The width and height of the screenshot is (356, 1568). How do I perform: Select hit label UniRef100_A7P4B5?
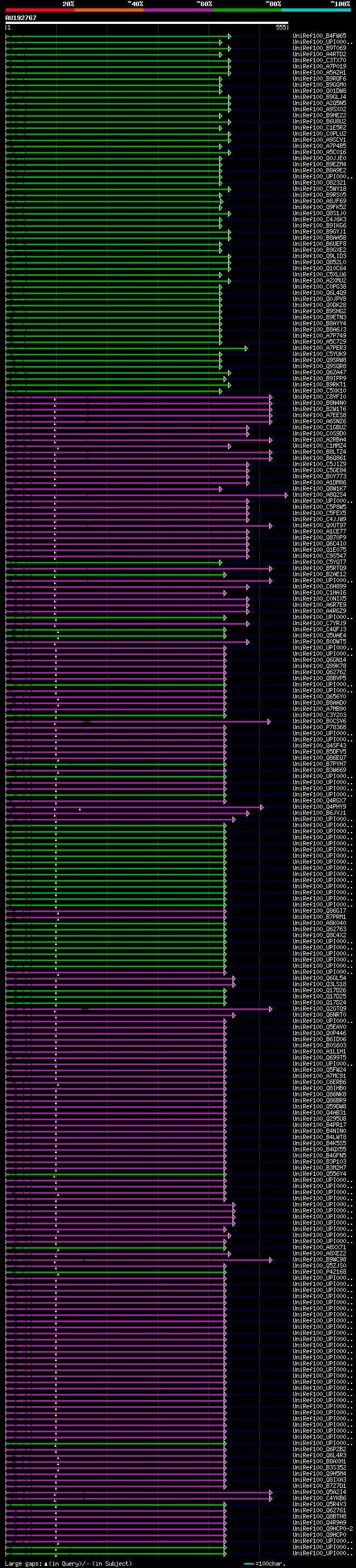319,146
